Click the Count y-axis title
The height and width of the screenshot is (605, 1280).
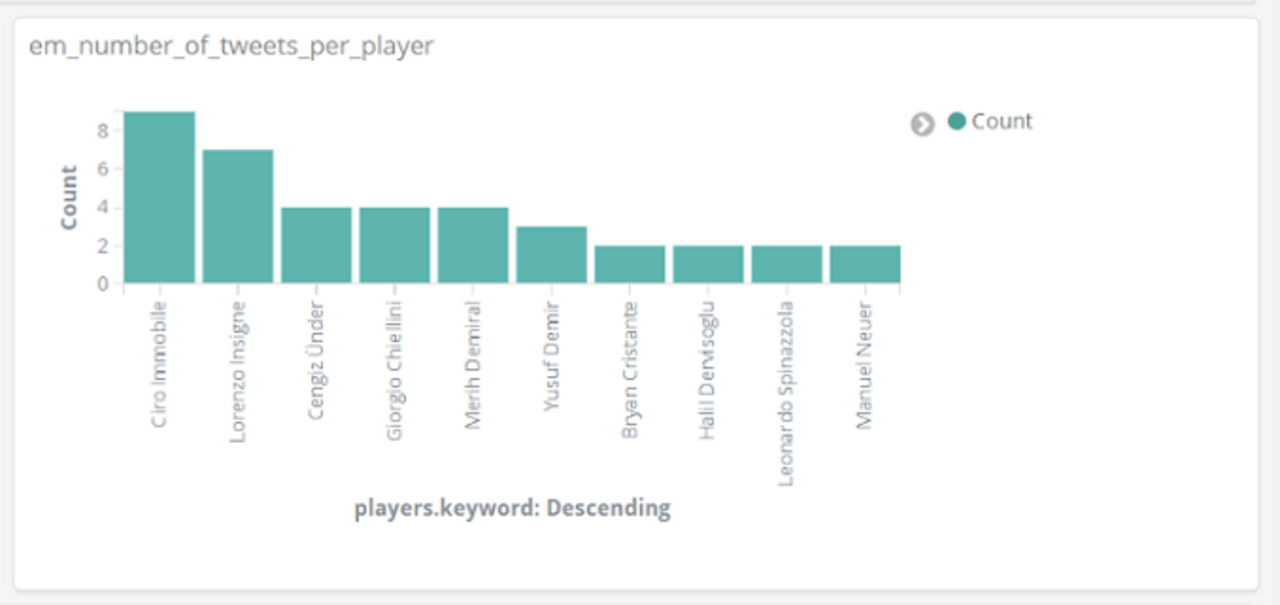(x=69, y=198)
